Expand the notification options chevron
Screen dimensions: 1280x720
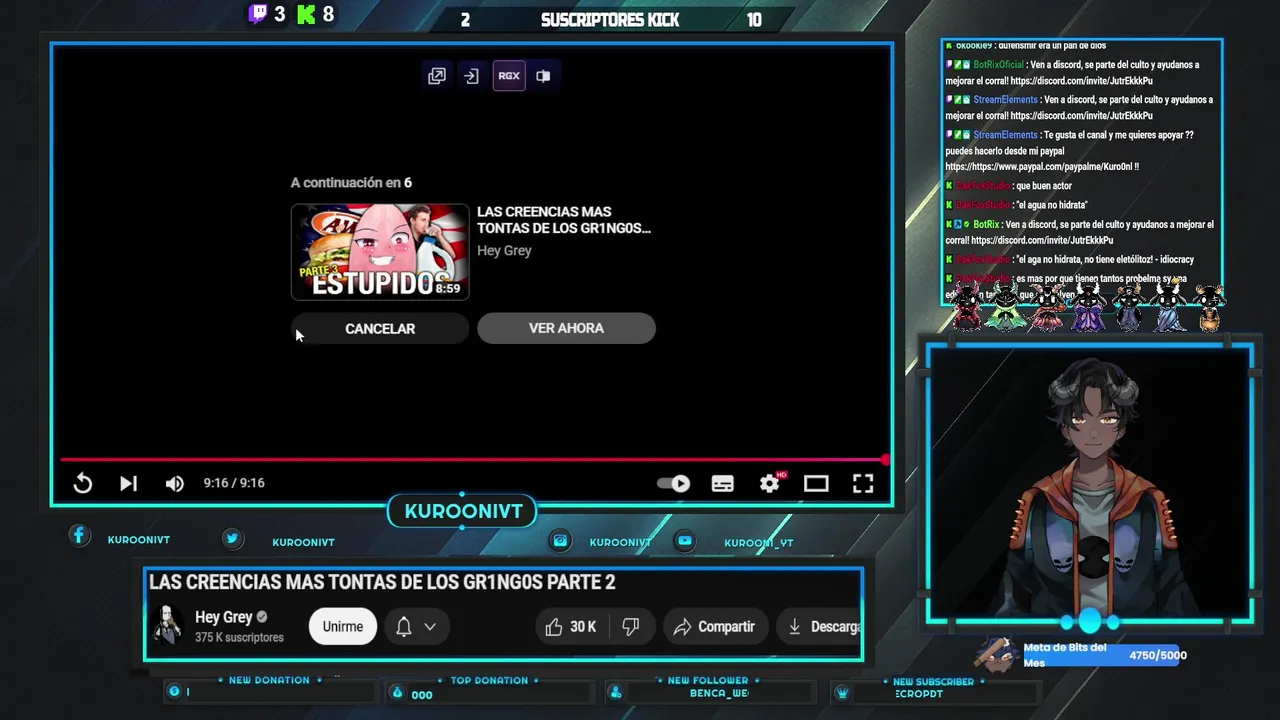(430, 627)
